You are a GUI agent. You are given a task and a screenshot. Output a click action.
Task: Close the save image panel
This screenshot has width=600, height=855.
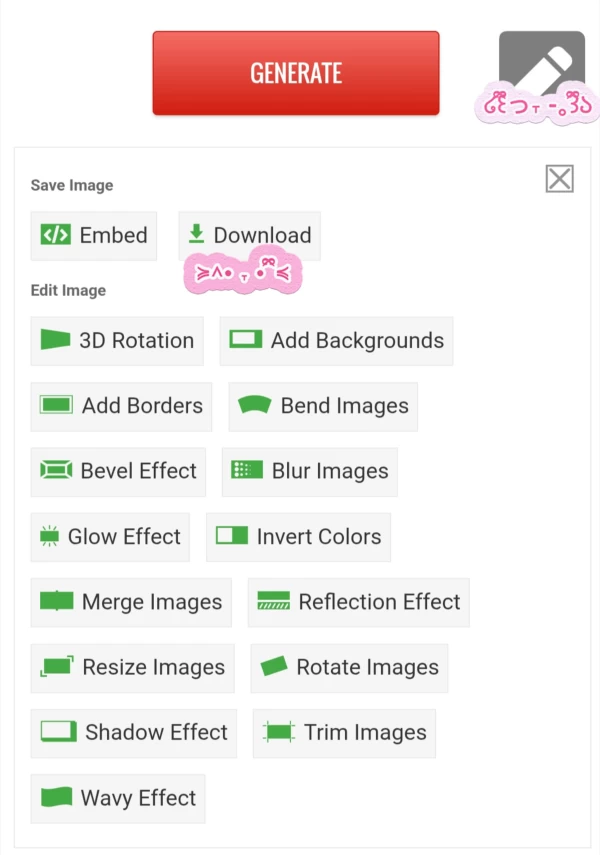559,179
